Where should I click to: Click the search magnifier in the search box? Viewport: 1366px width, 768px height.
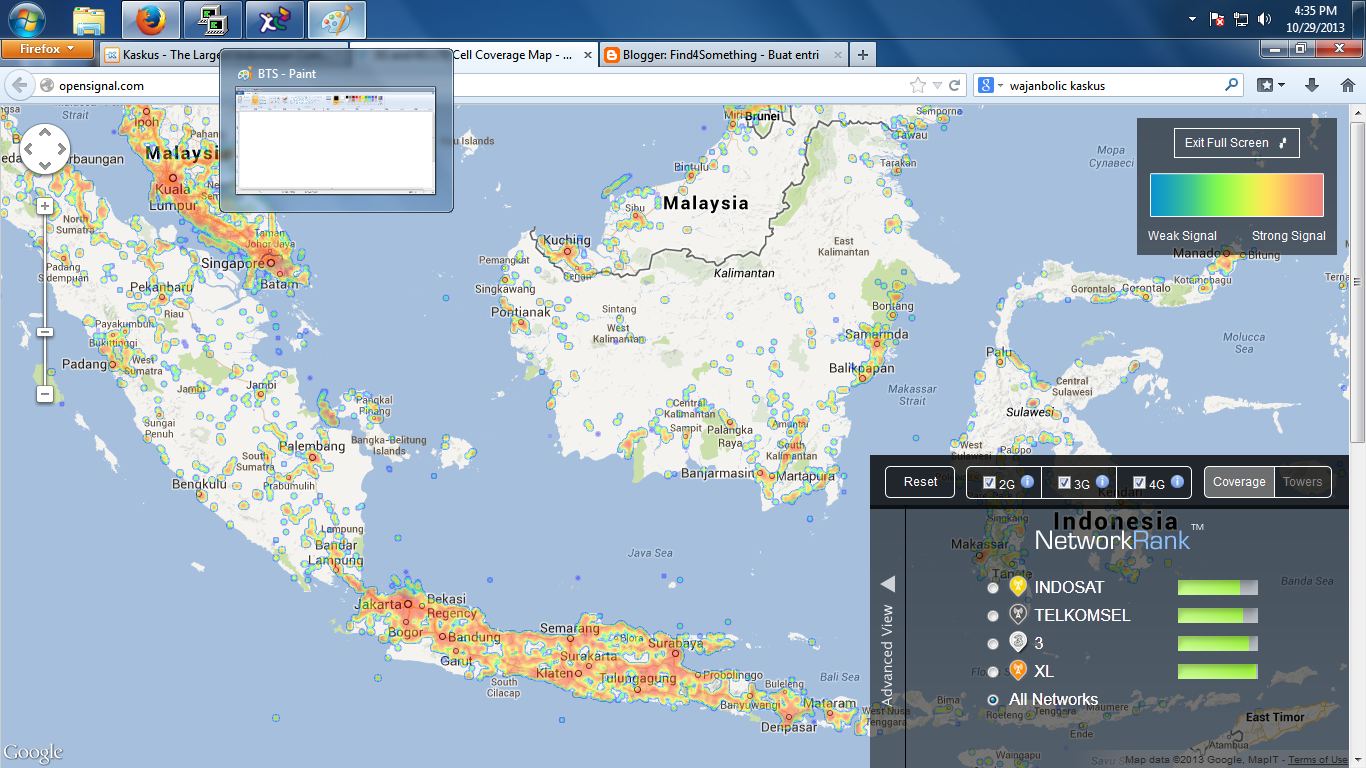pyautogui.click(x=1232, y=86)
